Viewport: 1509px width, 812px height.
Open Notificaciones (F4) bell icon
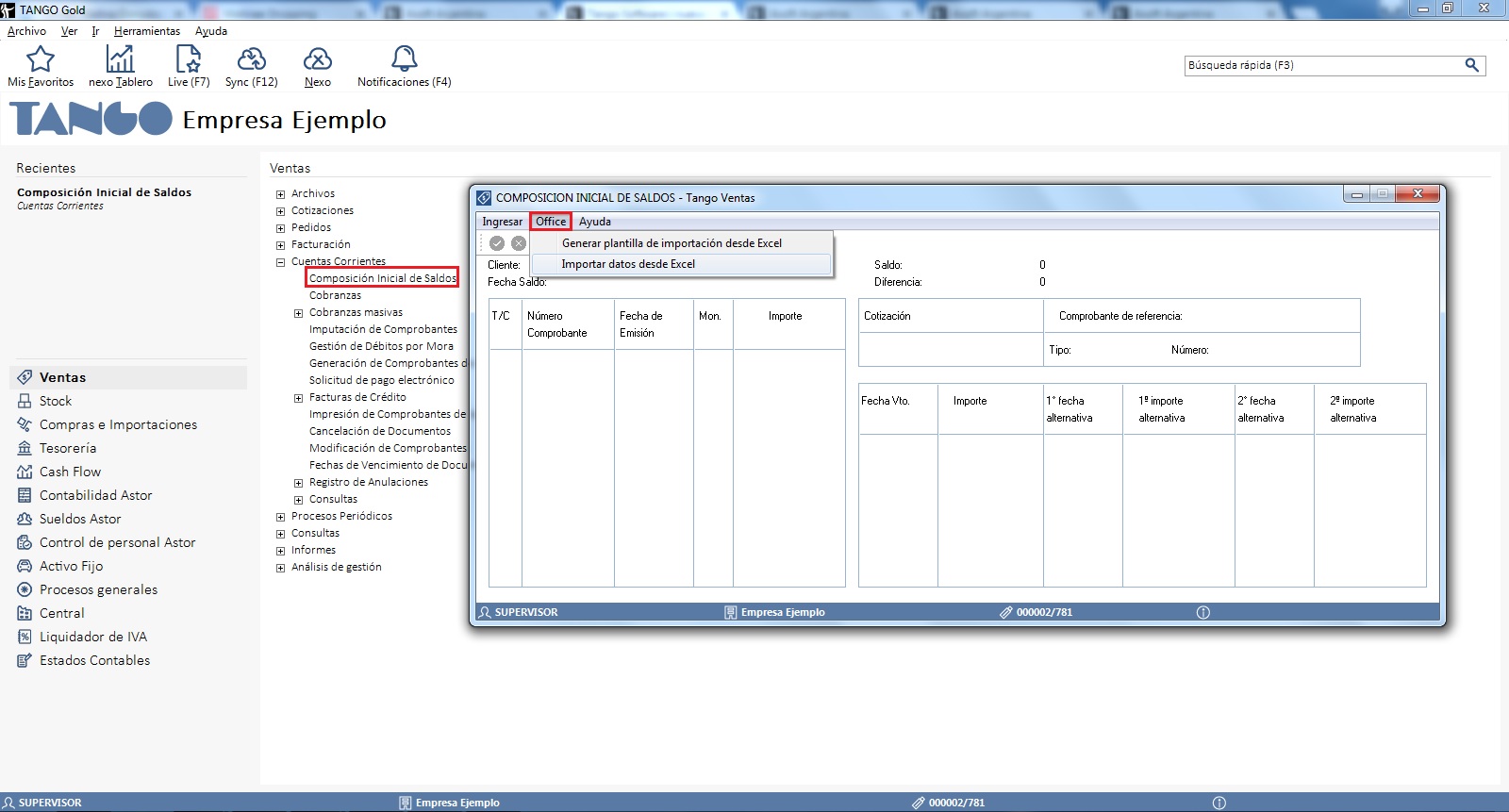(x=404, y=60)
